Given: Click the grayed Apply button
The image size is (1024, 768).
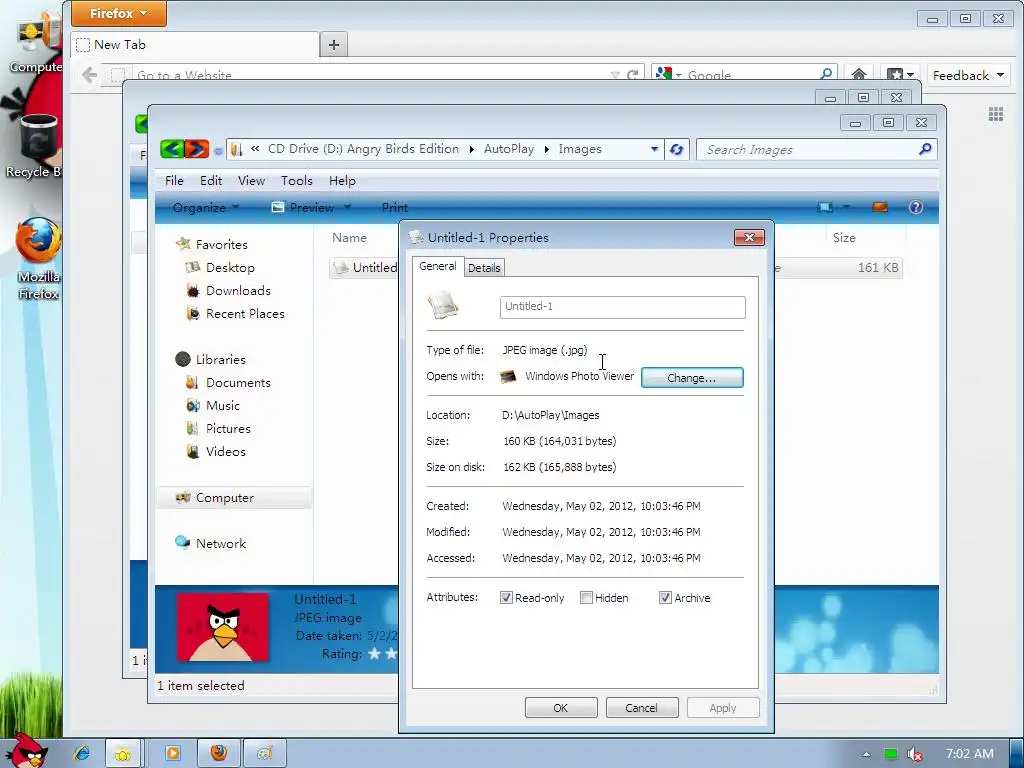Looking at the screenshot, I should (x=723, y=708).
